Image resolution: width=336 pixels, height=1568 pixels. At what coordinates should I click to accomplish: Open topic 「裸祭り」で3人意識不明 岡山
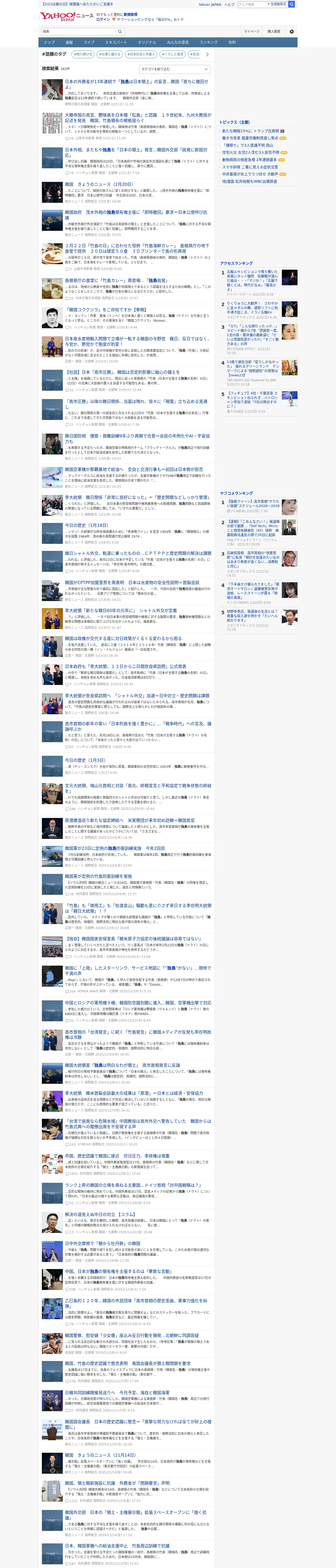[x=248, y=146]
